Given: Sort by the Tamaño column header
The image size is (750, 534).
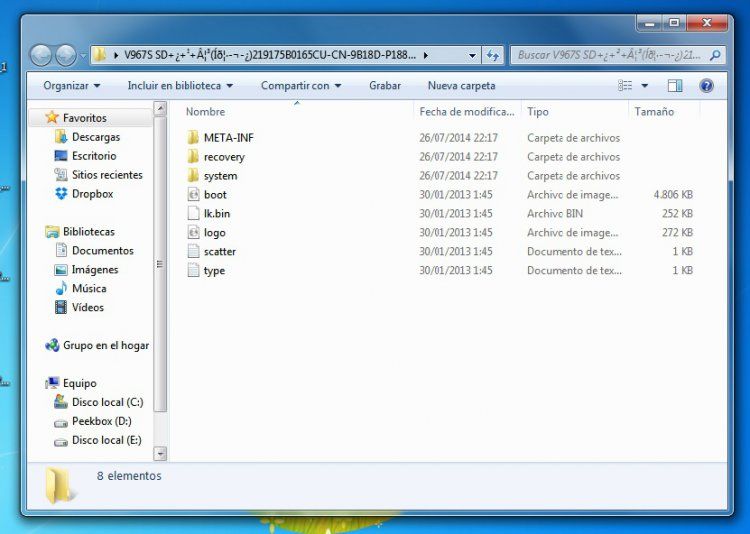Looking at the screenshot, I should [654, 111].
